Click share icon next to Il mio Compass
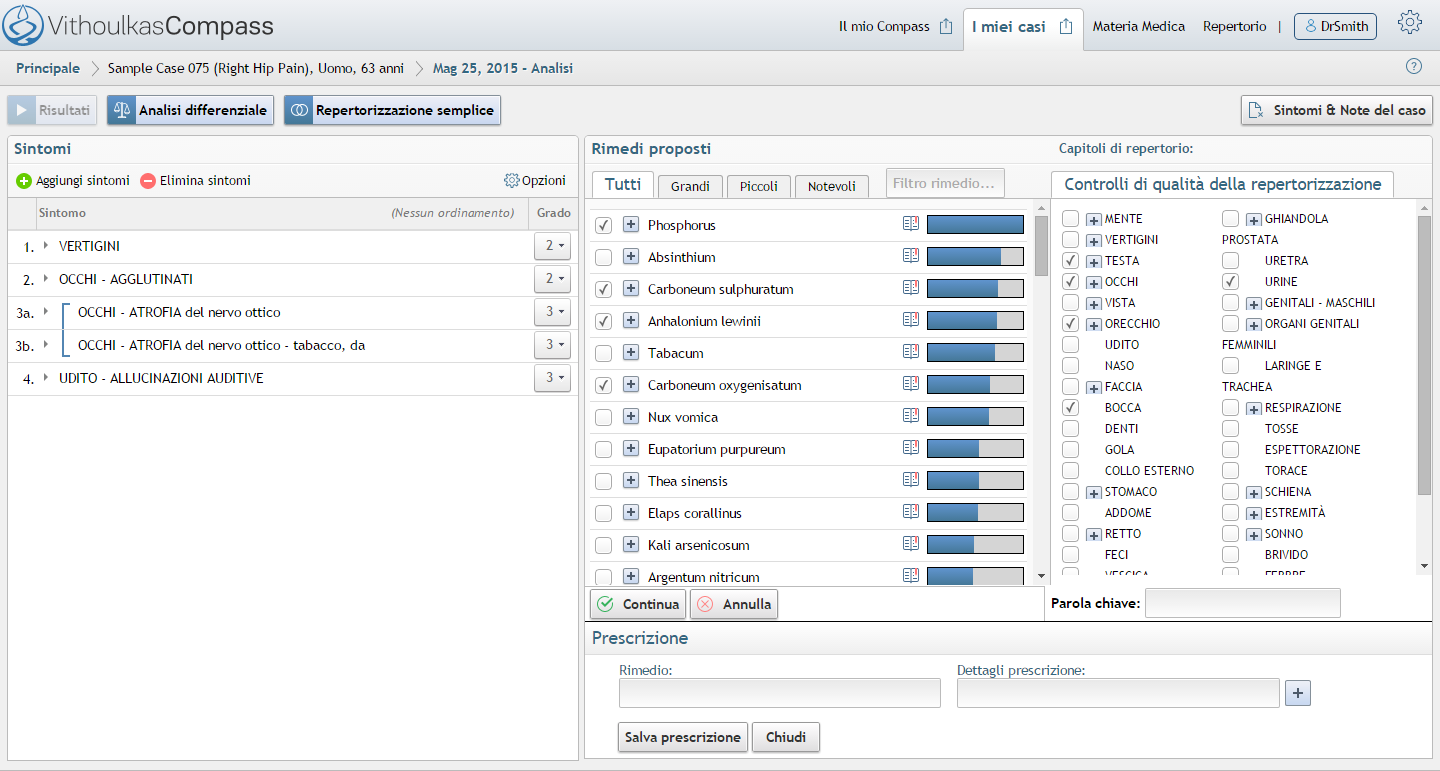Screen dimensions: 1440x771 pos(946,27)
